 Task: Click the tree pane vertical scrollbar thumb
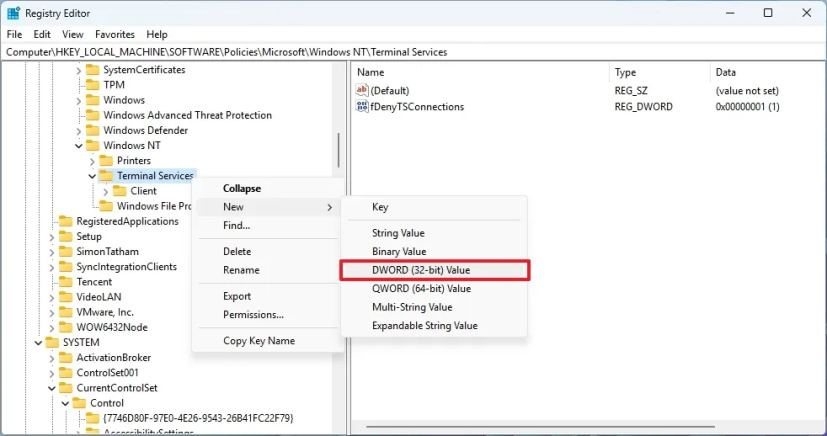[x=338, y=150]
